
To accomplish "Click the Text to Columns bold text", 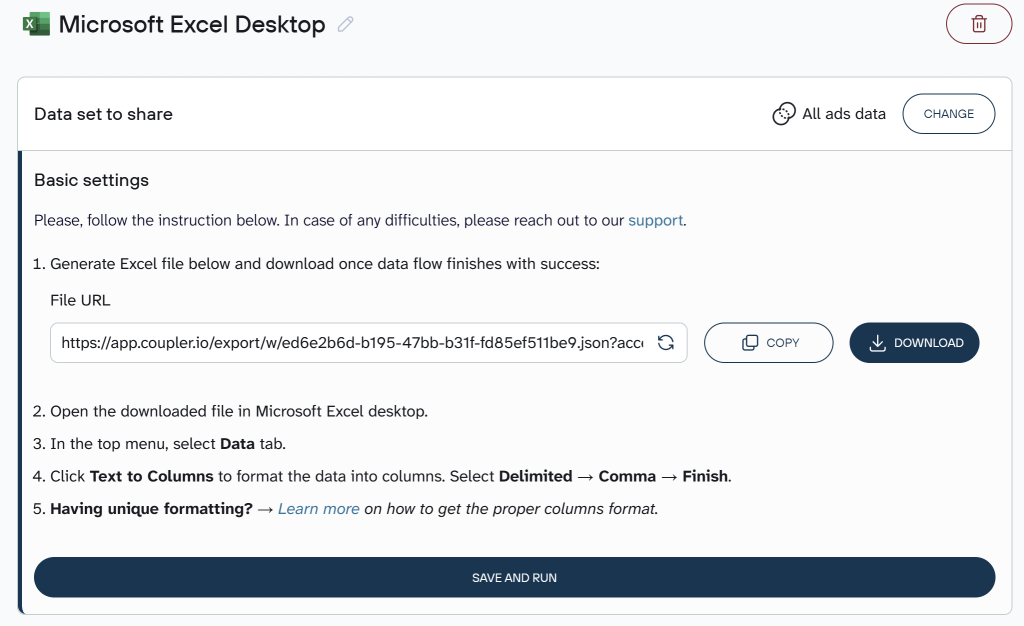I will [x=152, y=477].
